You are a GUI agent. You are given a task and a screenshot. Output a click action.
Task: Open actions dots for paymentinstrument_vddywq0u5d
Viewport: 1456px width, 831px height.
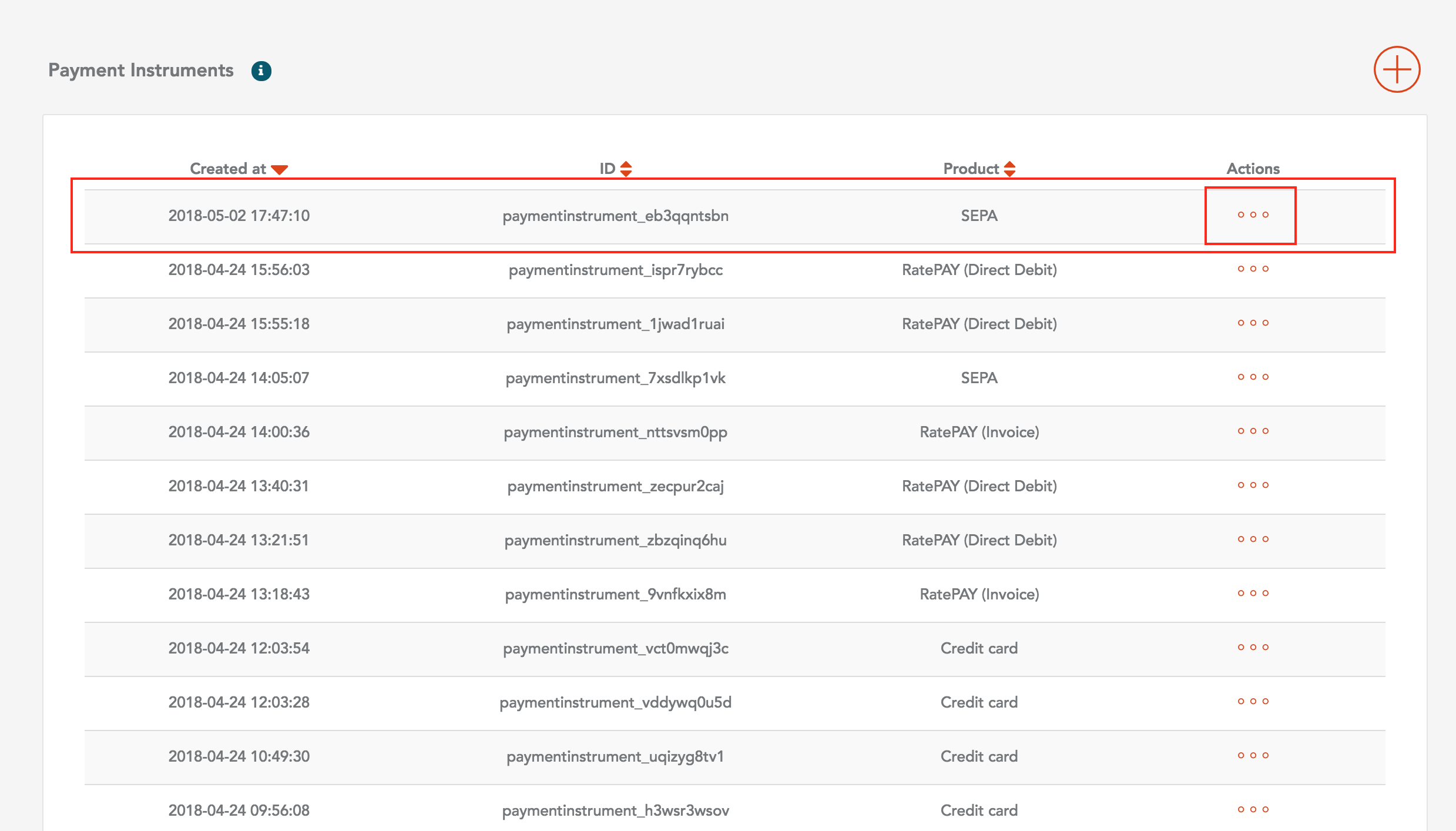(x=1253, y=702)
